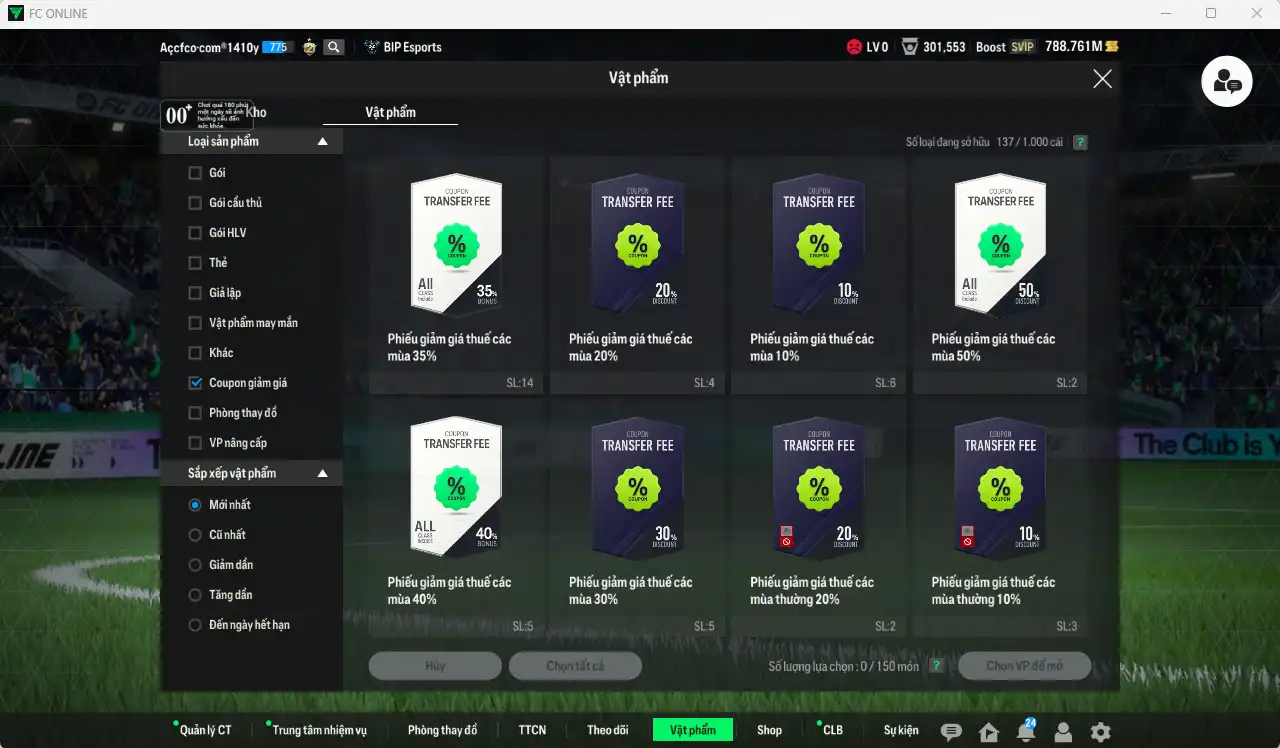
Task: Enable the Gói cầu thủ checkbox
Action: click(196, 203)
